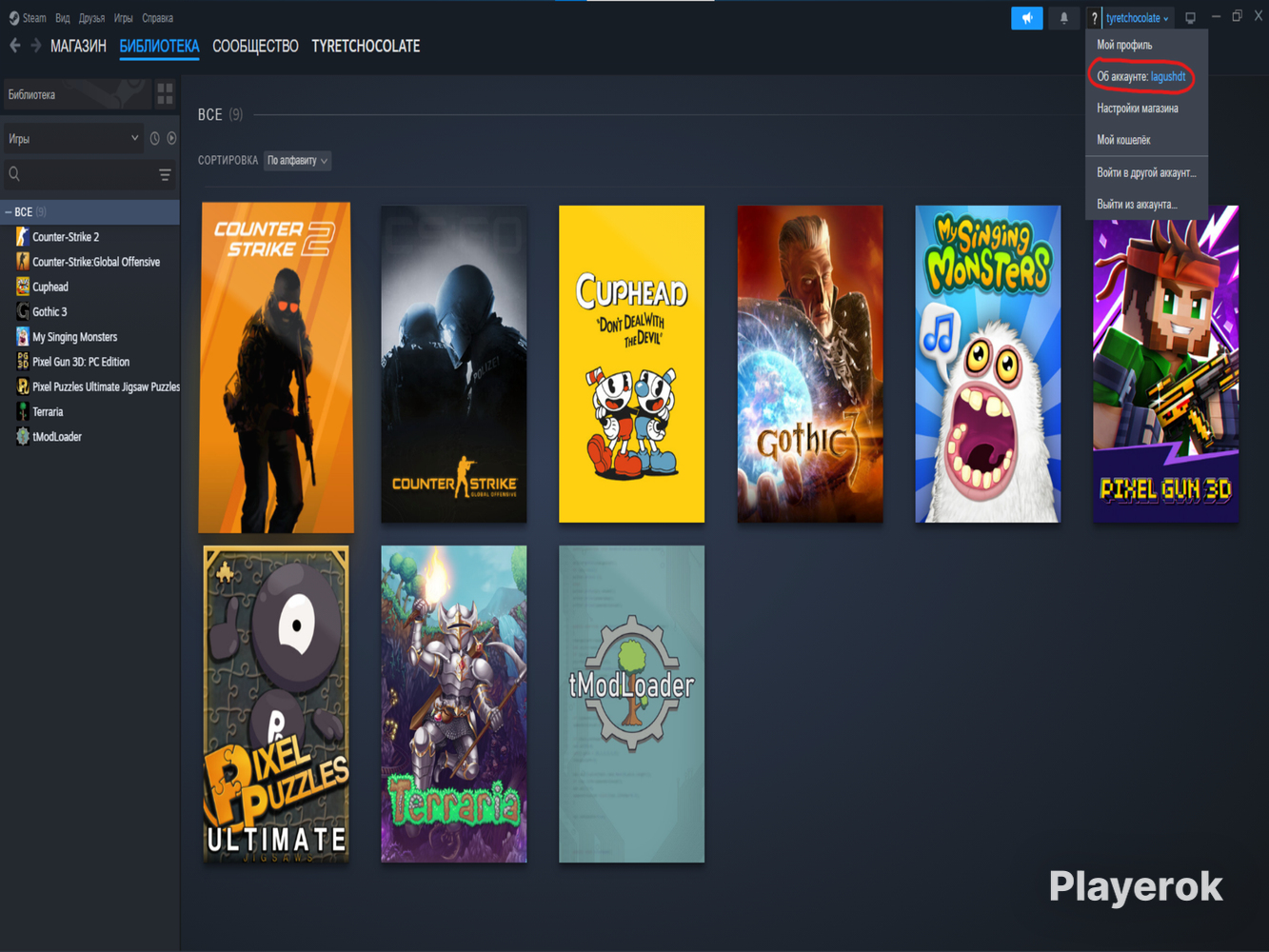Select the Counter-Strike 2 icon in sidebar
1269x952 pixels.
point(23,237)
